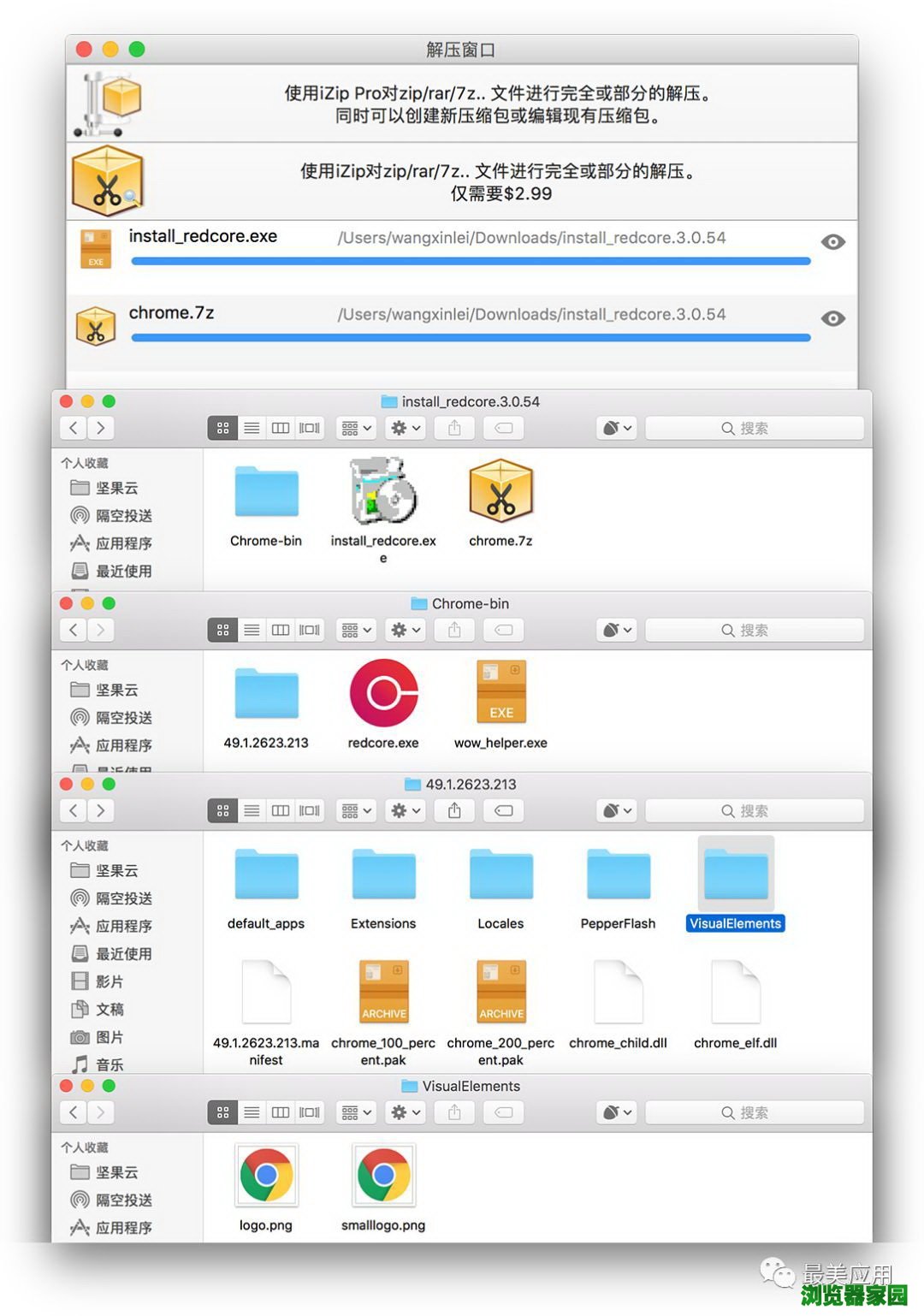Select wow_helper.exe file icon
Image resolution: width=924 pixels, height=1316 pixels.
(500, 694)
